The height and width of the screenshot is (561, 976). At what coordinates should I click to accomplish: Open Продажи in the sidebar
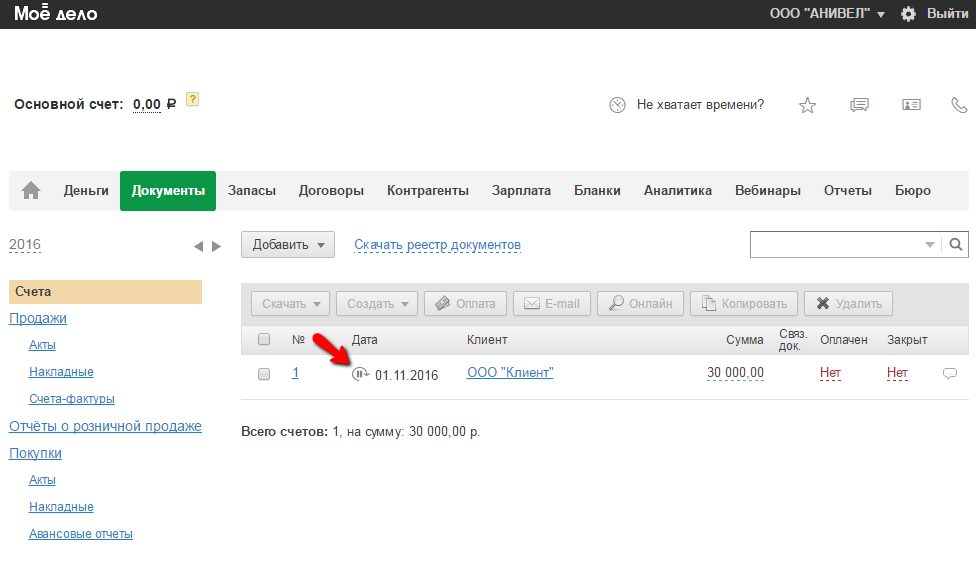pyautogui.click(x=38, y=318)
